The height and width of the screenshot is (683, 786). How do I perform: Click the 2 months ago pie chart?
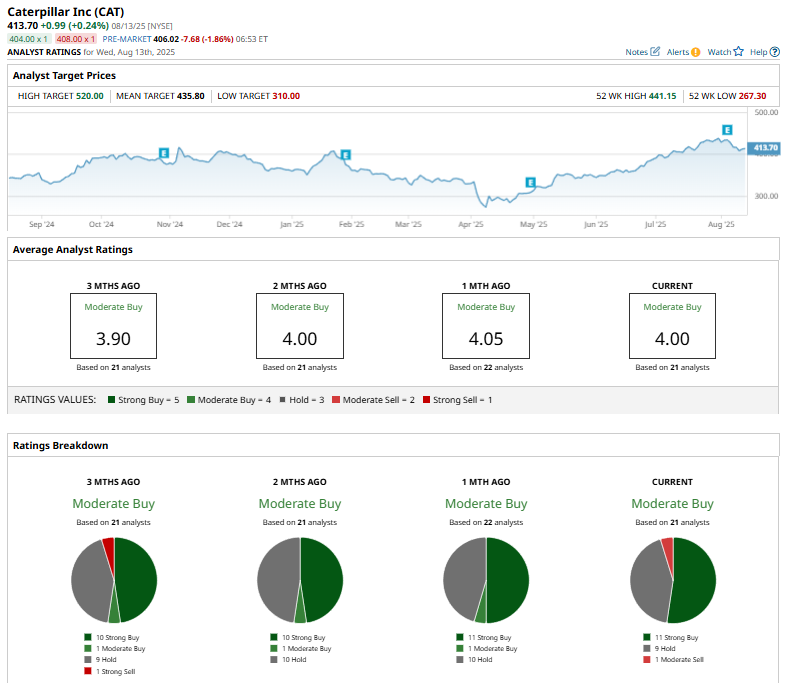(x=300, y=580)
